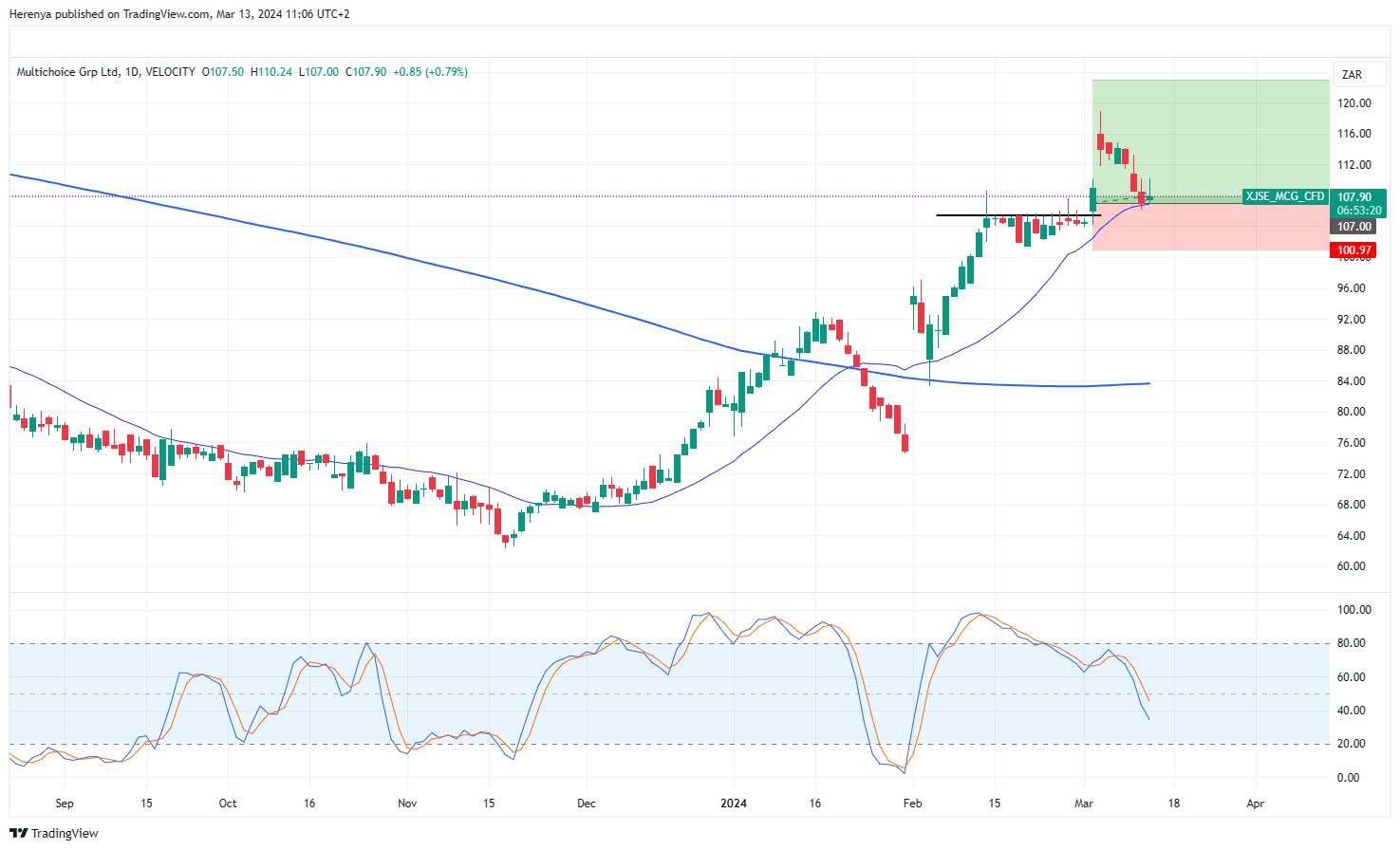The width and height of the screenshot is (1400, 850).
Task: Click the low value L107.00
Action: 319,72
